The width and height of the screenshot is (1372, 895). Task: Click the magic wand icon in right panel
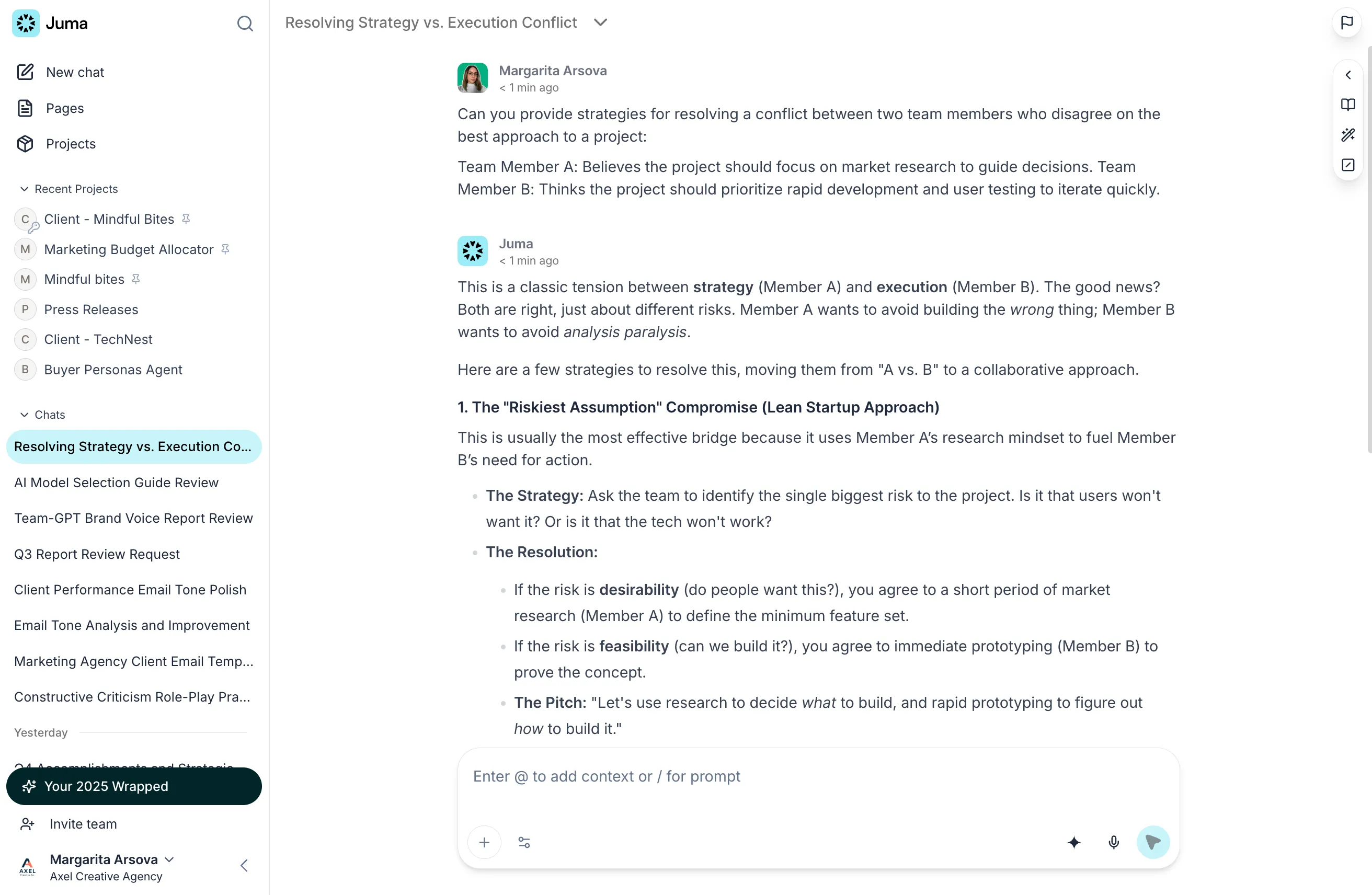(1348, 135)
